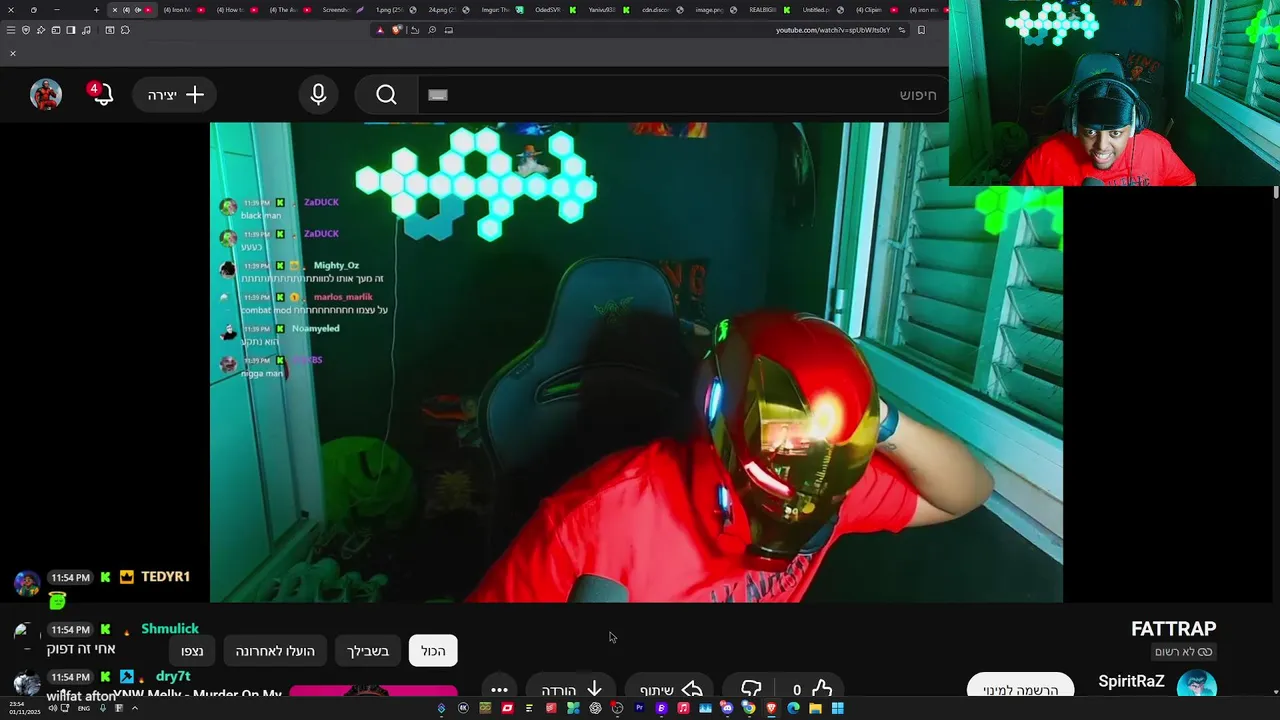Open the SpiritRaZ channel avatar
1280x720 pixels.
click(x=1197, y=685)
